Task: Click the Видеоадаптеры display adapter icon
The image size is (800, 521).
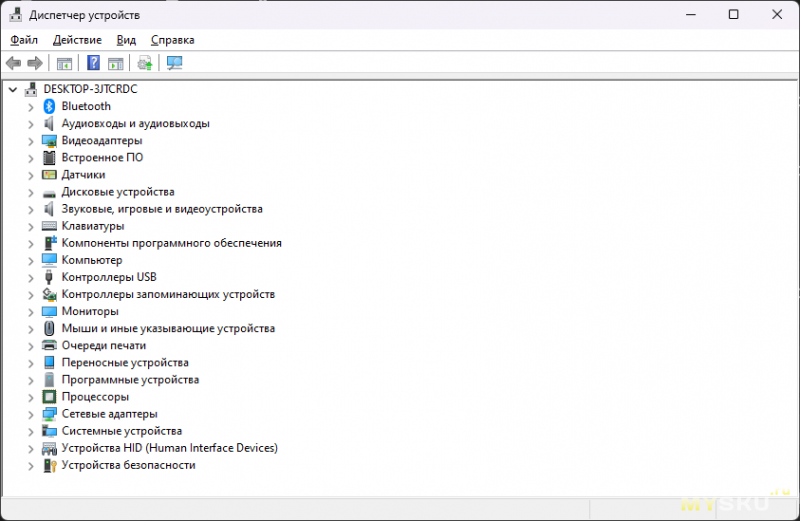Action: (49, 140)
